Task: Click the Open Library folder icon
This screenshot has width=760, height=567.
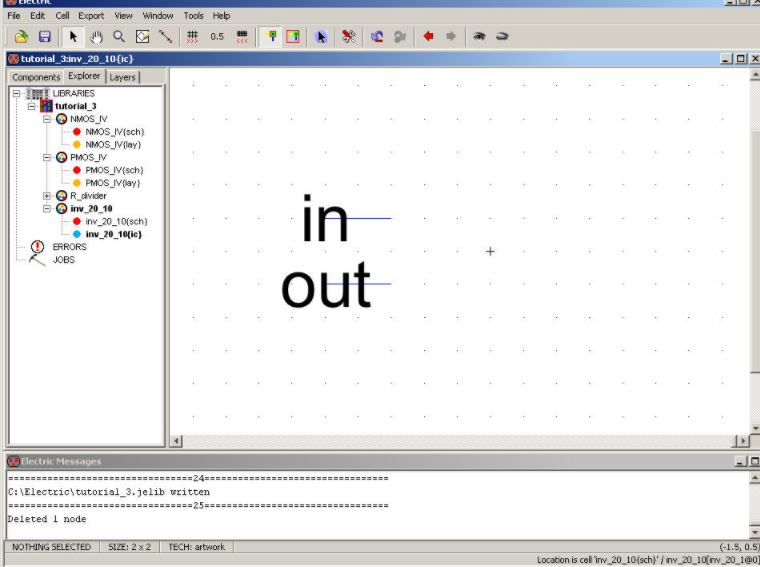Action: [x=20, y=36]
